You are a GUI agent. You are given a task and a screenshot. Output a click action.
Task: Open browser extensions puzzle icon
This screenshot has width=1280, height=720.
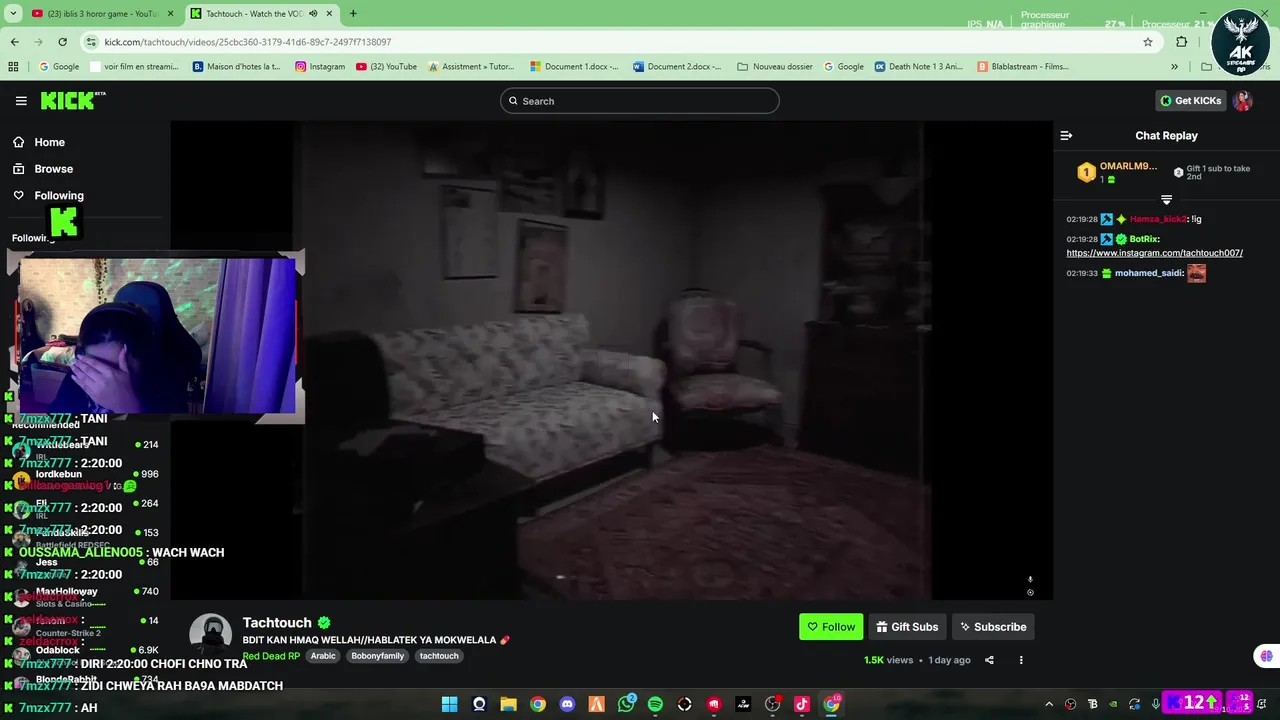click(1182, 42)
